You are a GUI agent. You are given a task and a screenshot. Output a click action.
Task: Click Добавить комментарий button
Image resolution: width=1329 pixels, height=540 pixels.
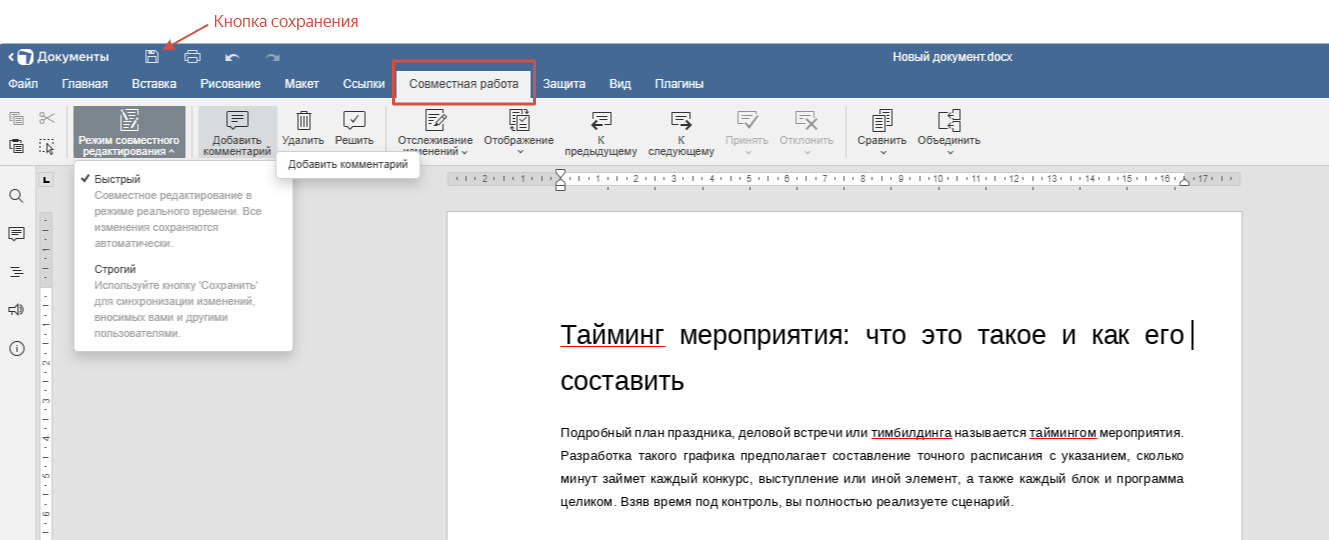coord(237,133)
